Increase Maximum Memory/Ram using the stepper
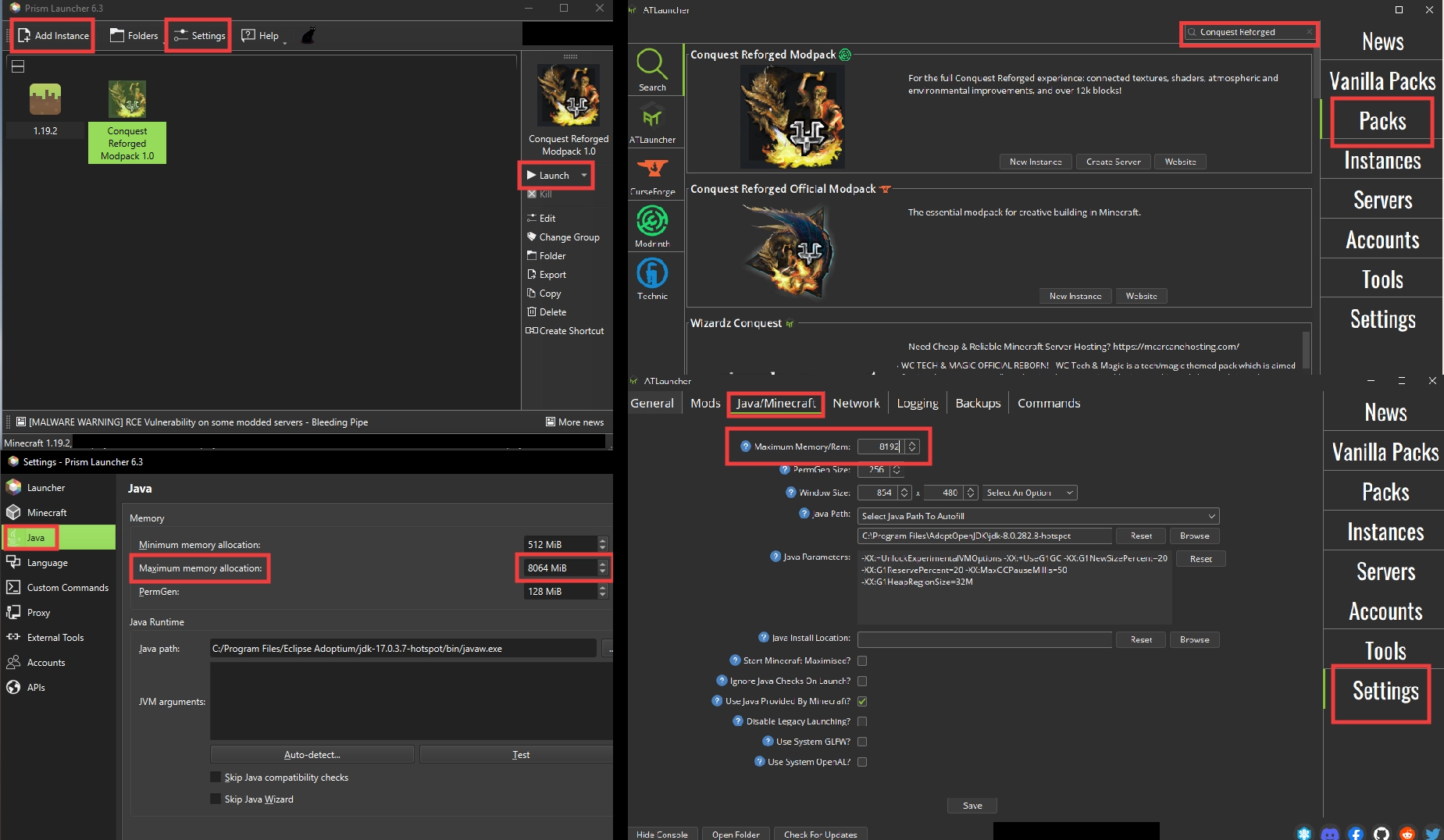Screen dimensions: 1444x840 click(x=914, y=443)
